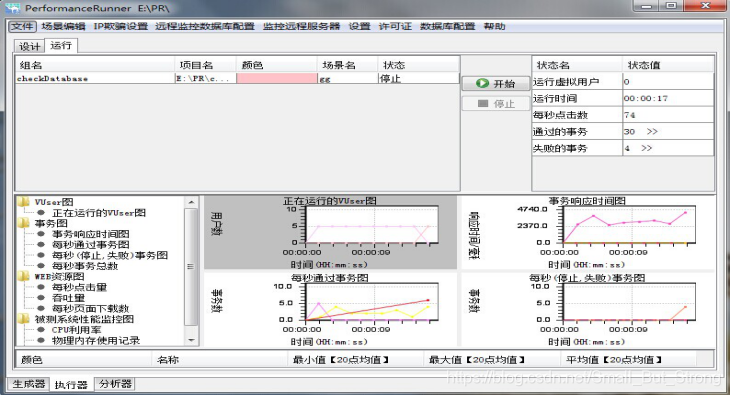The height and width of the screenshot is (396, 730).
Task: Click the 最大值【20点均值】 column header
Action: (492, 360)
